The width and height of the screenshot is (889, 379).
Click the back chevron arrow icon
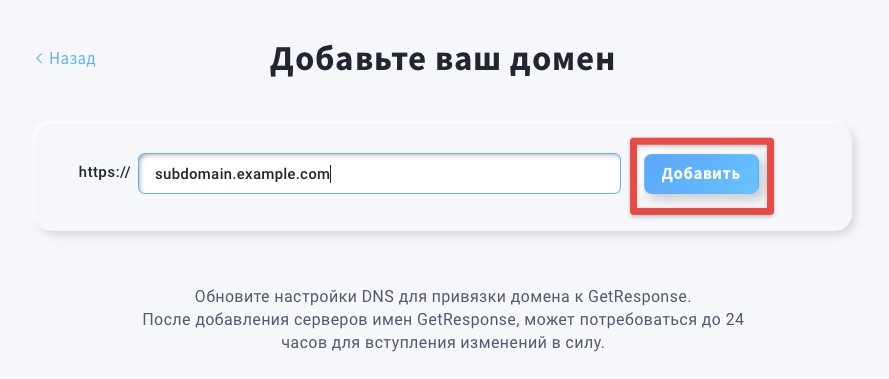[39, 58]
